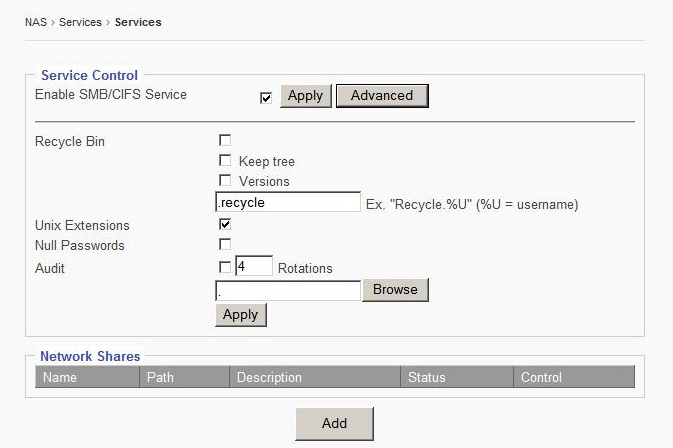The height and width of the screenshot is (448, 673).
Task: Enable the Keep tree option
Action: click(x=225, y=161)
